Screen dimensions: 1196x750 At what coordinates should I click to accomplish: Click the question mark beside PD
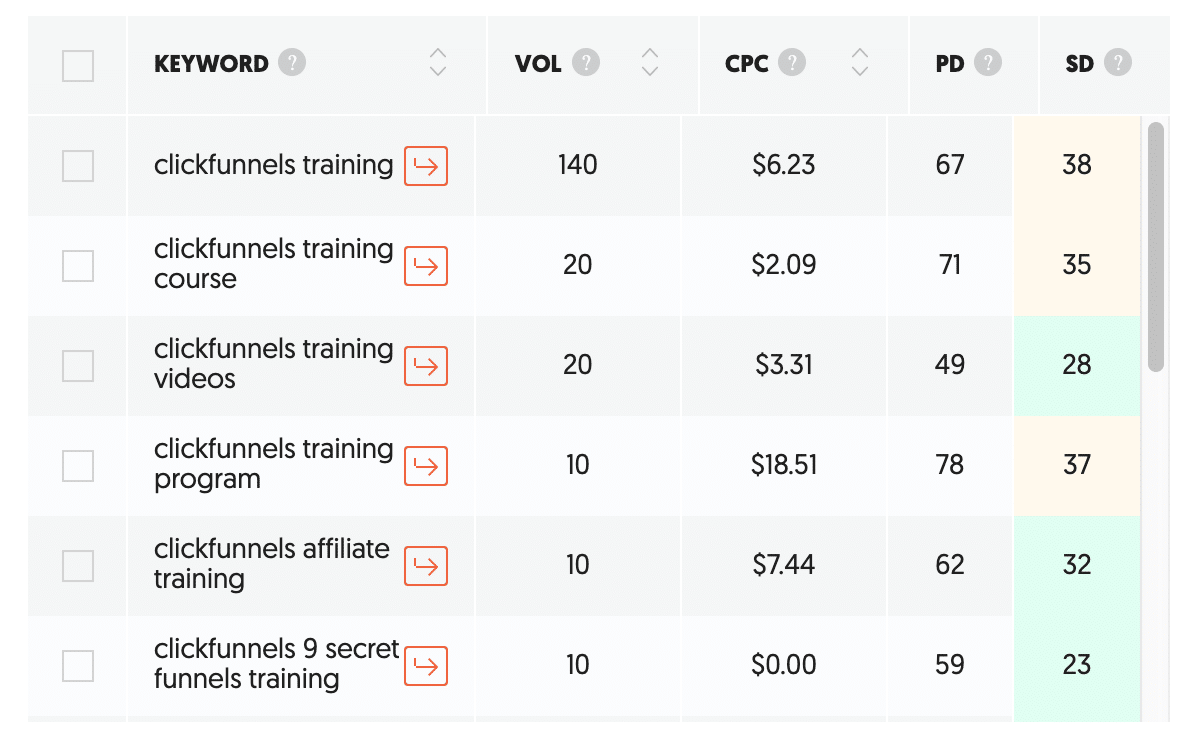(988, 63)
